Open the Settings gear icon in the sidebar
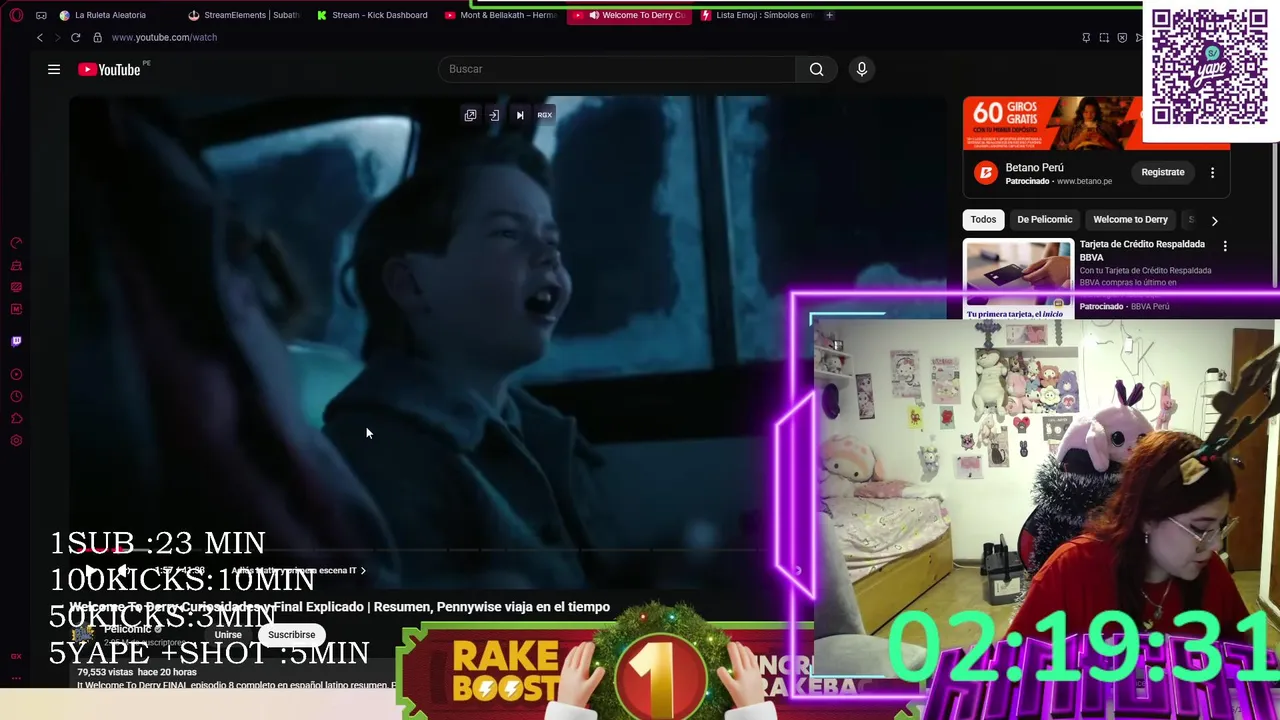The height and width of the screenshot is (720, 1280). pos(16,440)
